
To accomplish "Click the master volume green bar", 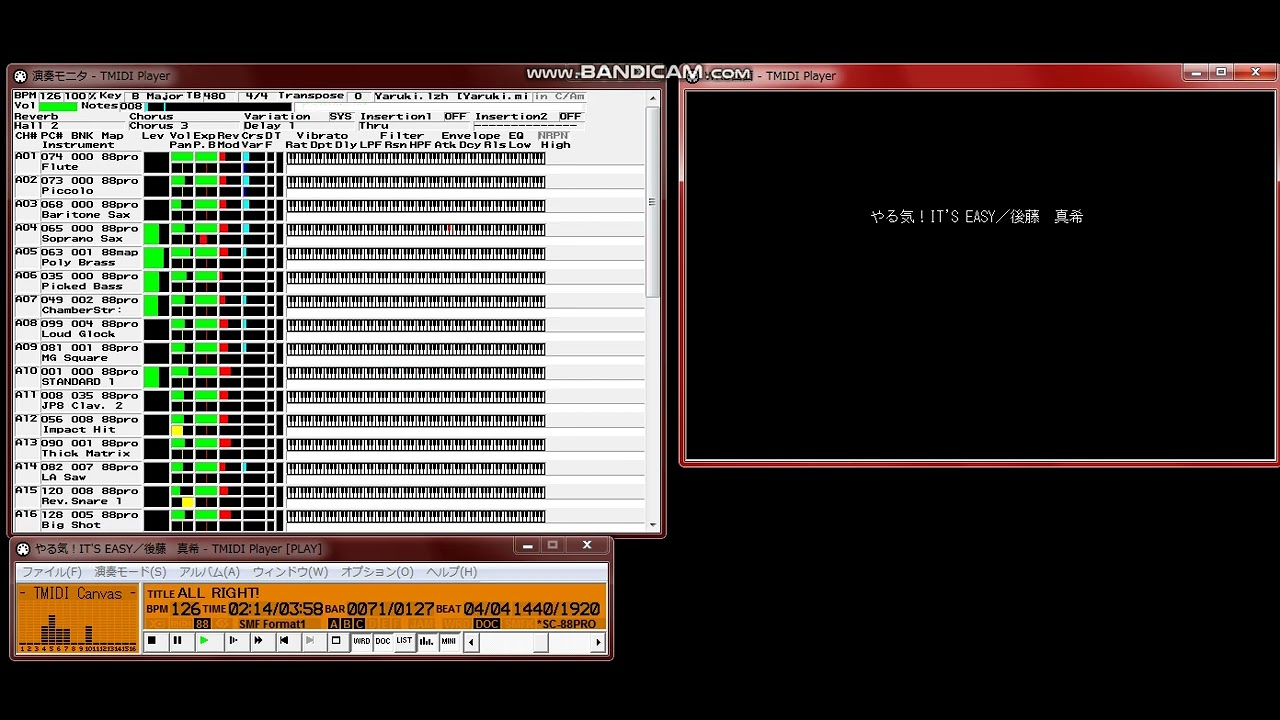I will pos(58,106).
